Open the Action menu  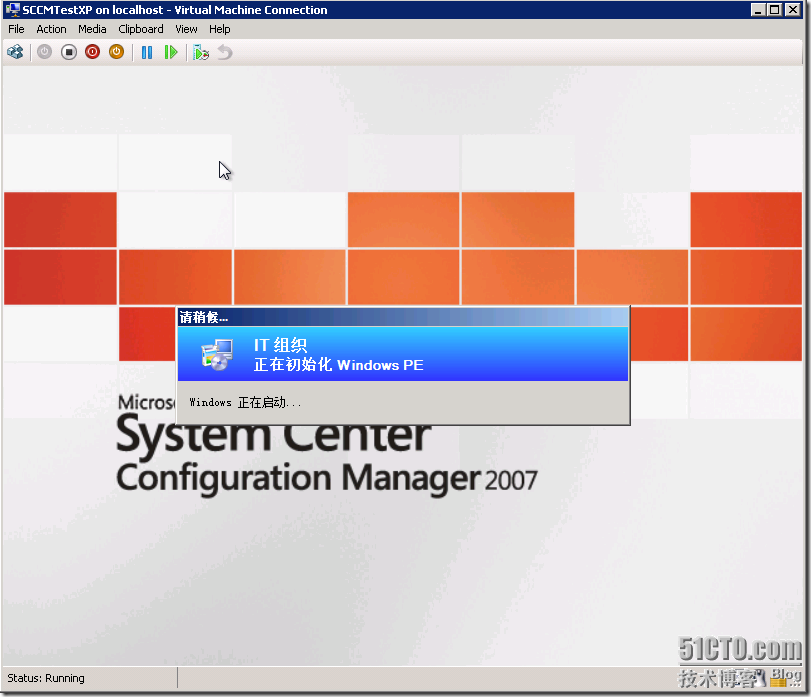coord(51,29)
